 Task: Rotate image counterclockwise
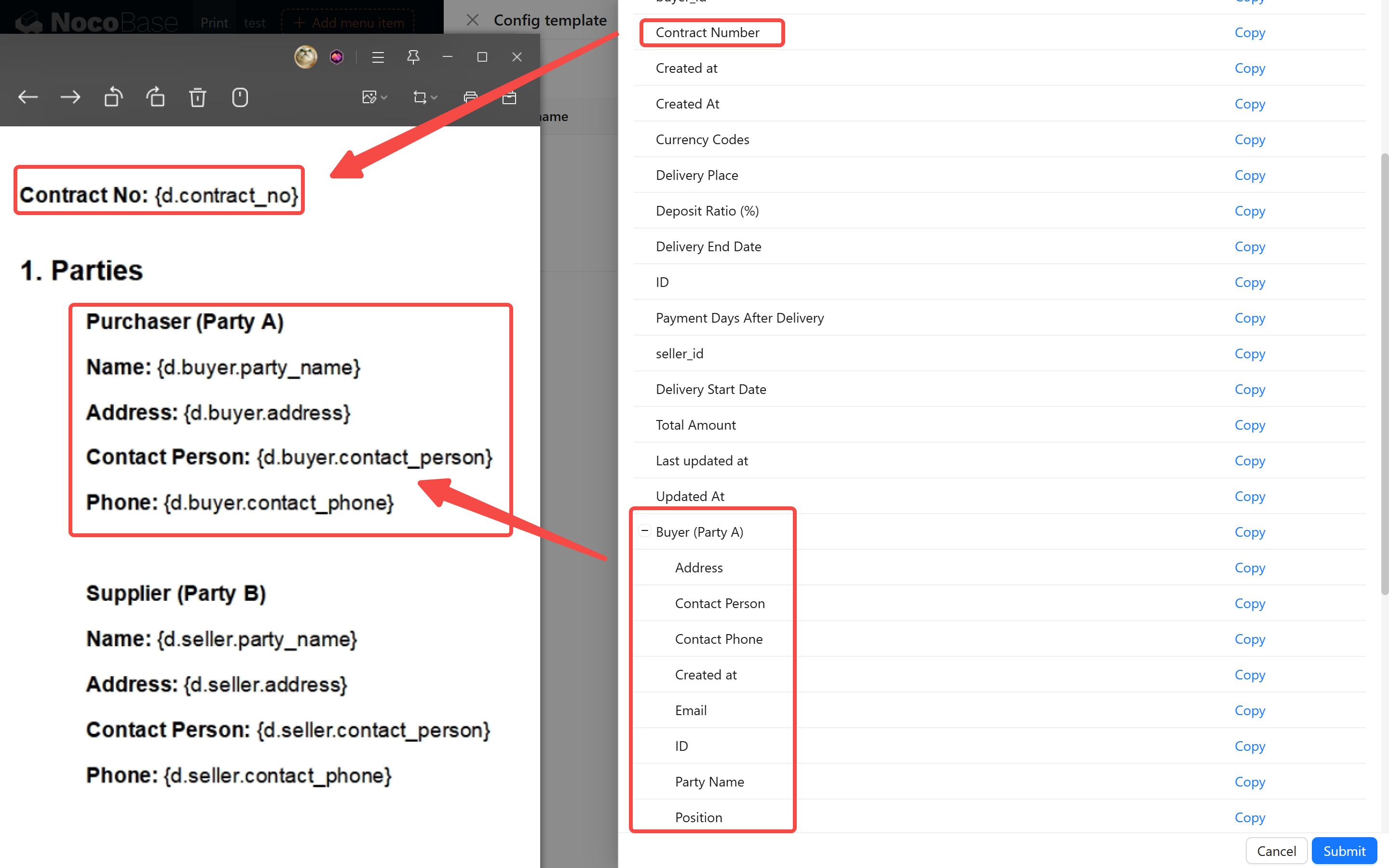click(113, 97)
